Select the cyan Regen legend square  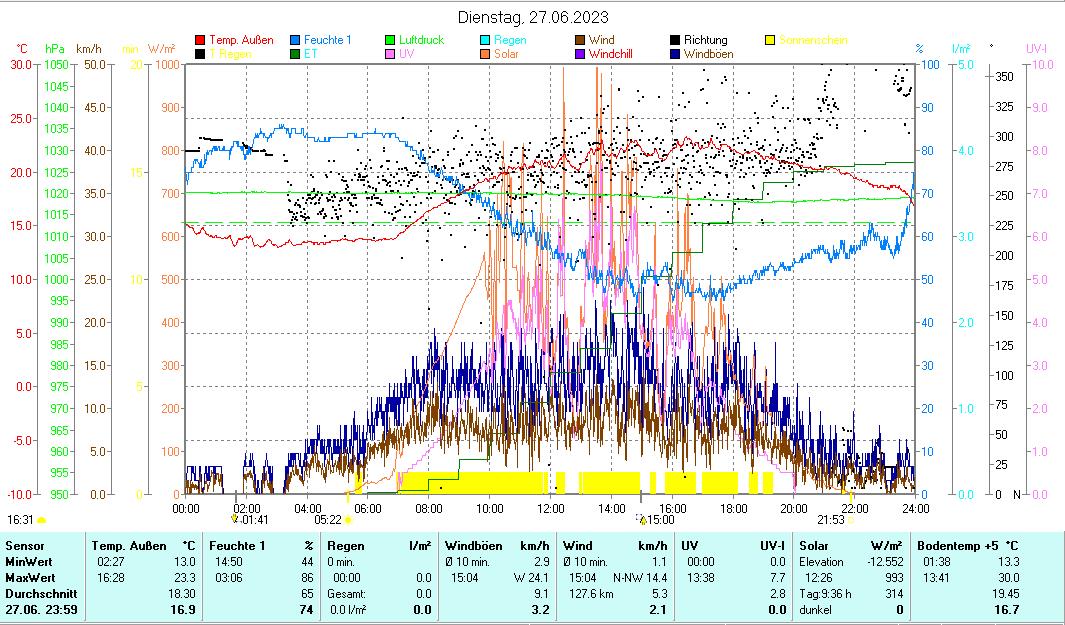point(486,41)
